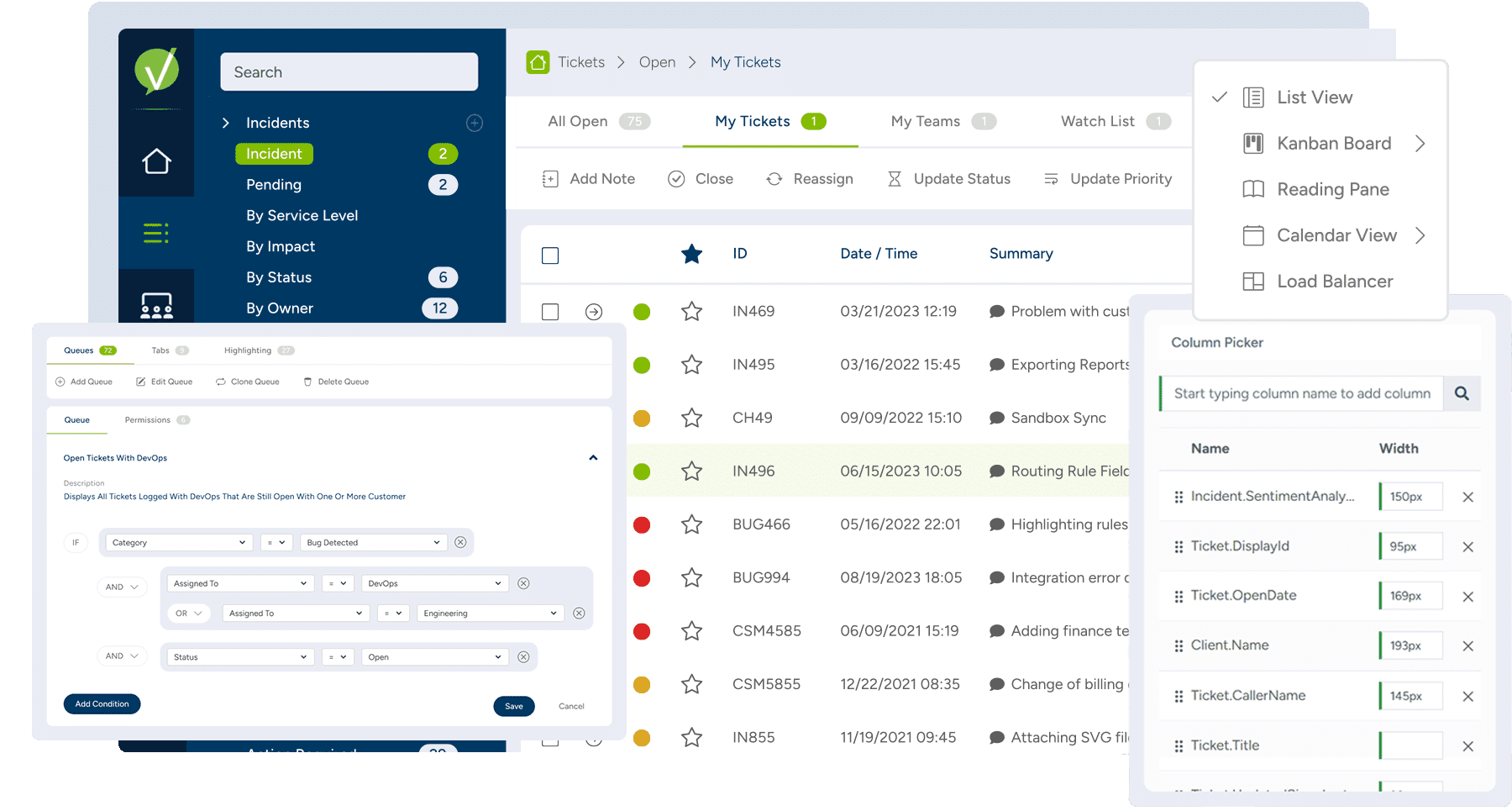Open the DevOps value dropdown
The width and height of the screenshot is (1512, 811).
[434, 583]
